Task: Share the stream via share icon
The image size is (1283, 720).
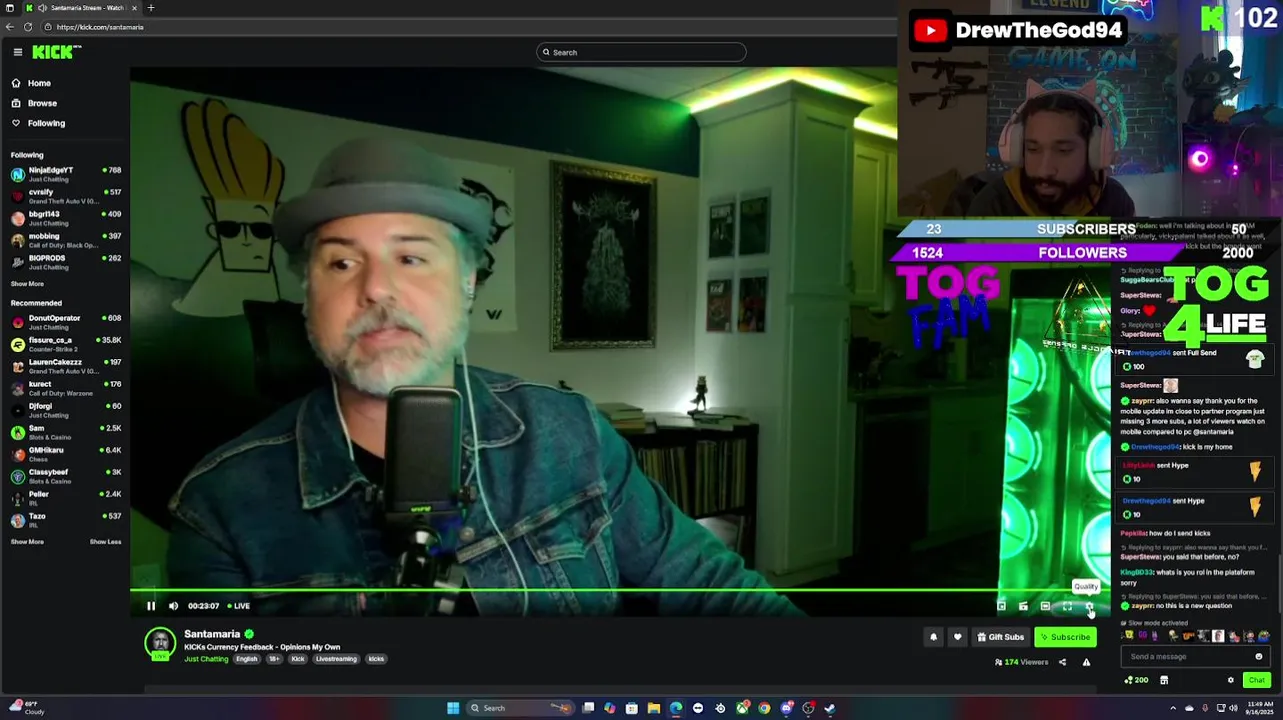Action: coord(1062,662)
